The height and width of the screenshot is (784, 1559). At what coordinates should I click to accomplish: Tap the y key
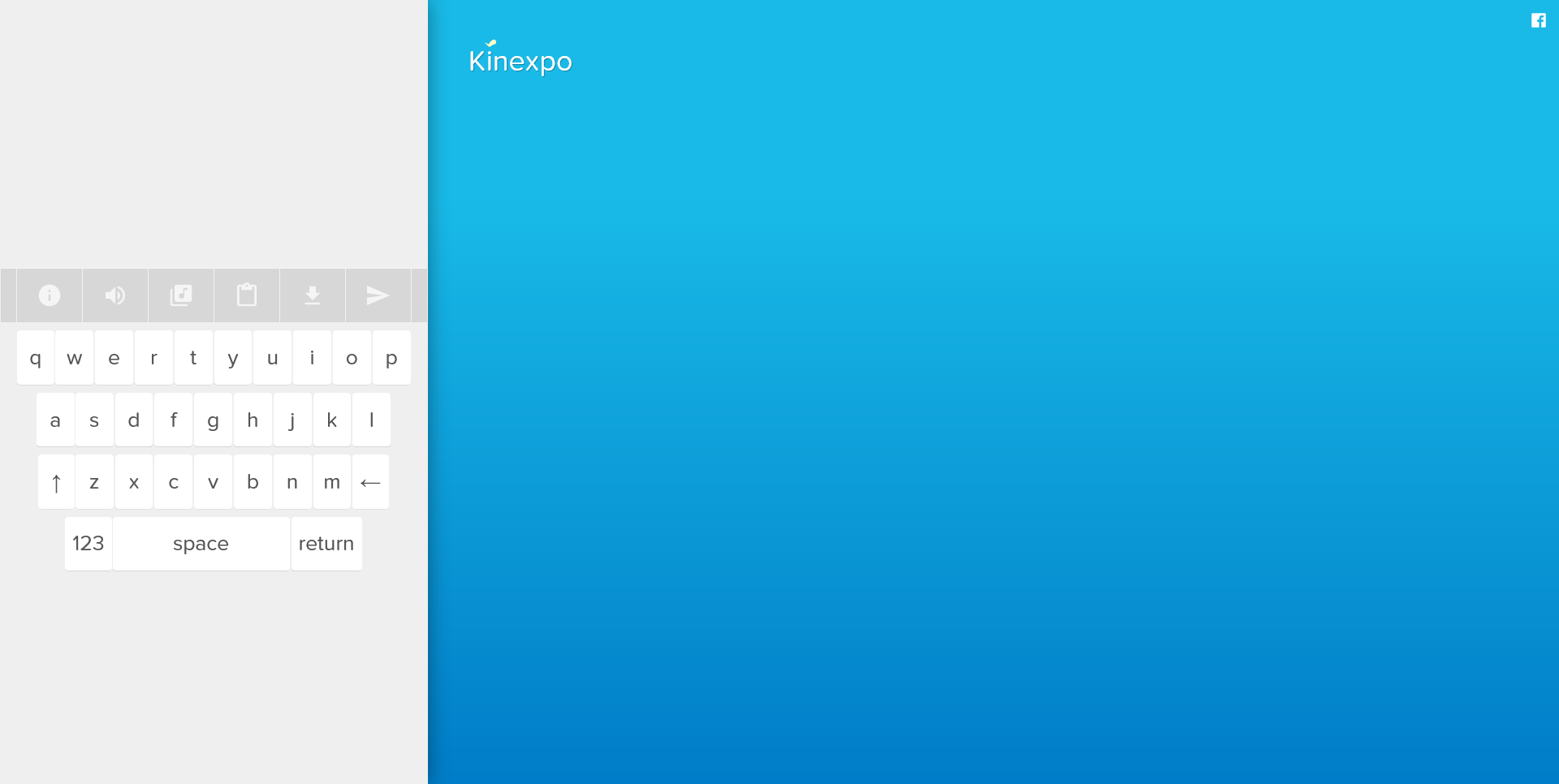tap(233, 358)
